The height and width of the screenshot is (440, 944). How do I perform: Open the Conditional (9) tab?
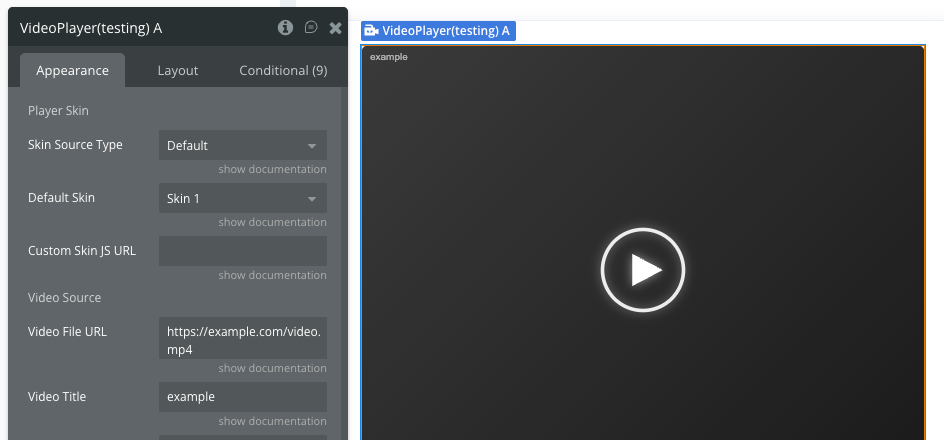click(283, 70)
